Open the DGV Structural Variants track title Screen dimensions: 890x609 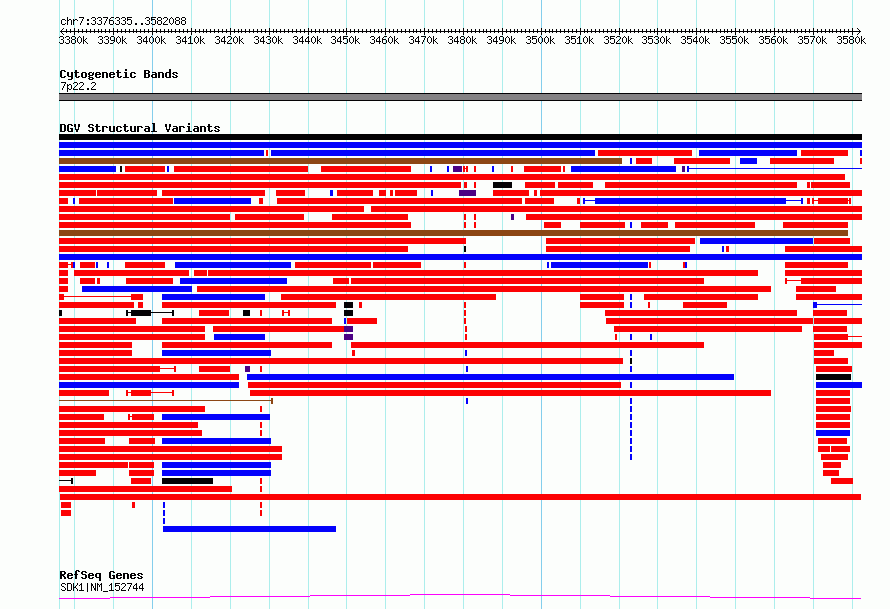click(140, 128)
